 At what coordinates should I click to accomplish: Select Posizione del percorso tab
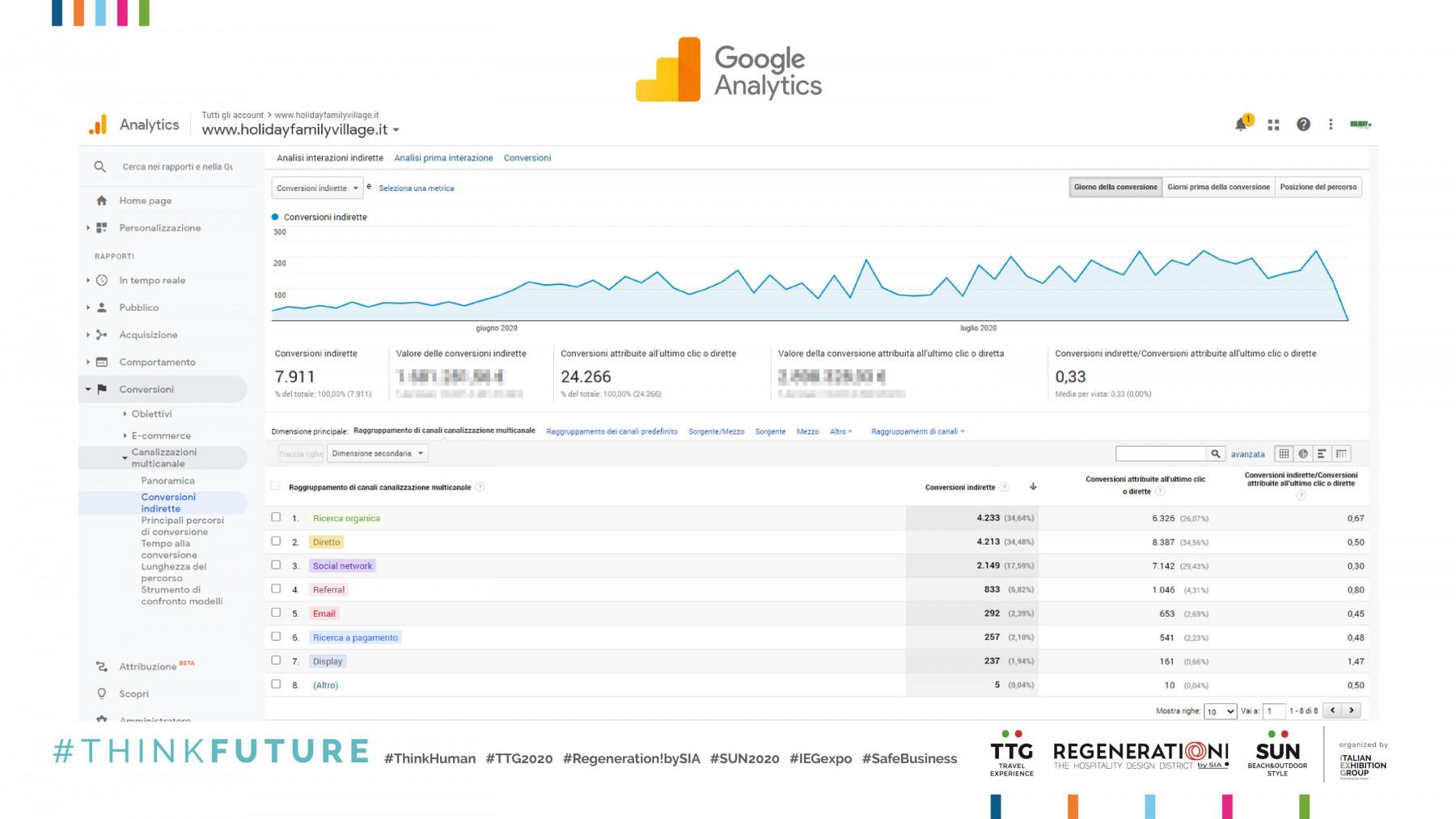coord(1318,187)
